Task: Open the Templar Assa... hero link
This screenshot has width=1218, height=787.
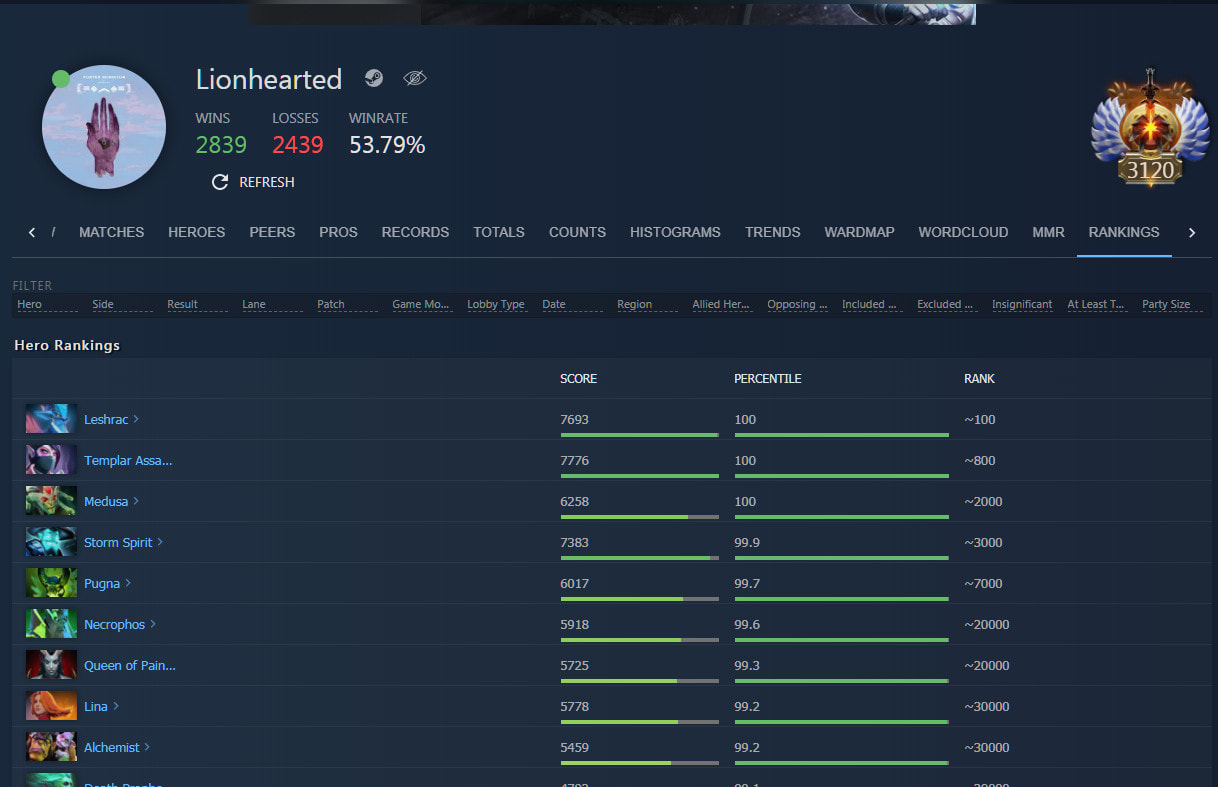Action: click(128, 461)
